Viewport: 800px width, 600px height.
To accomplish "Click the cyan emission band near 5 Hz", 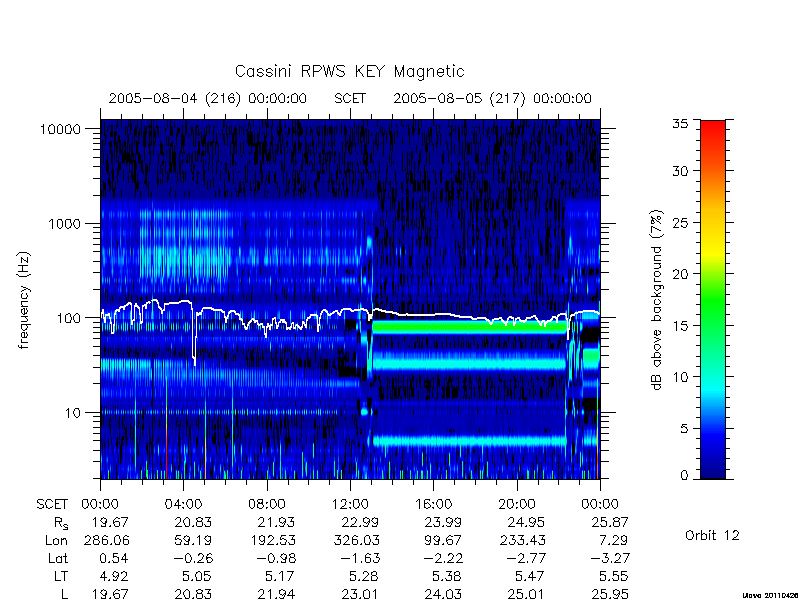I will point(469,440).
